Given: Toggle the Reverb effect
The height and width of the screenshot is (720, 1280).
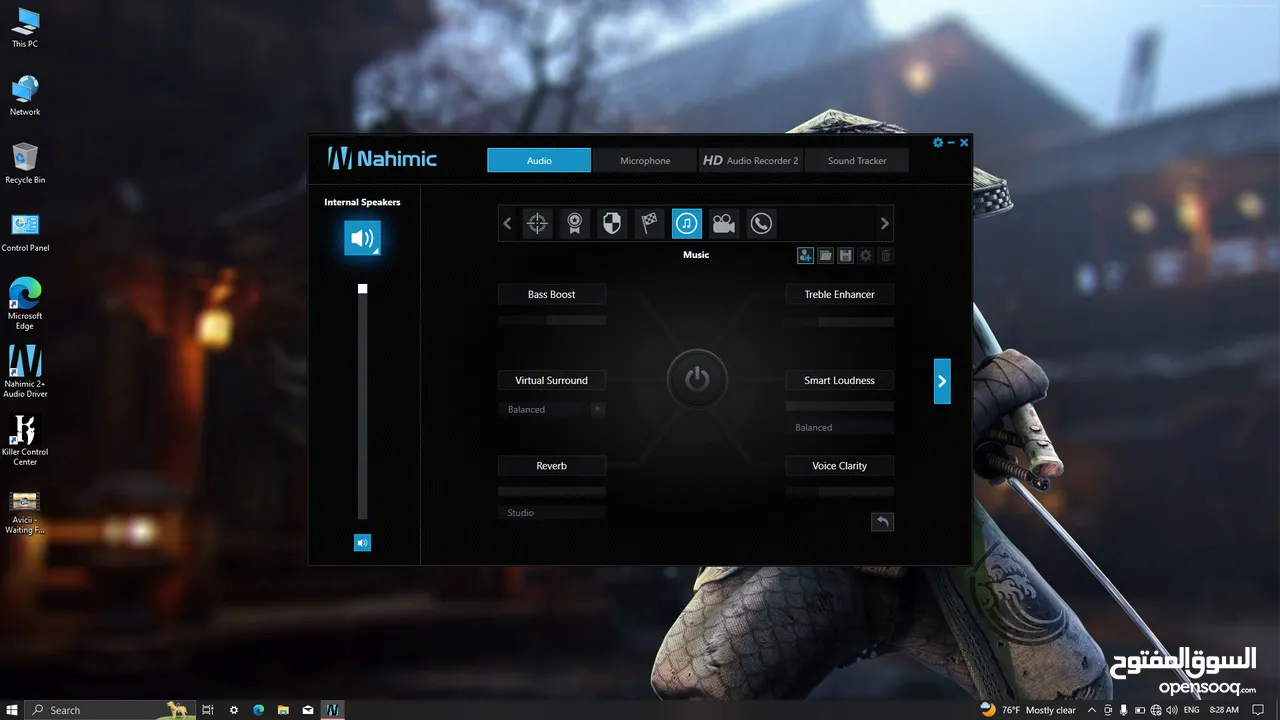Looking at the screenshot, I should pyautogui.click(x=552, y=466).
